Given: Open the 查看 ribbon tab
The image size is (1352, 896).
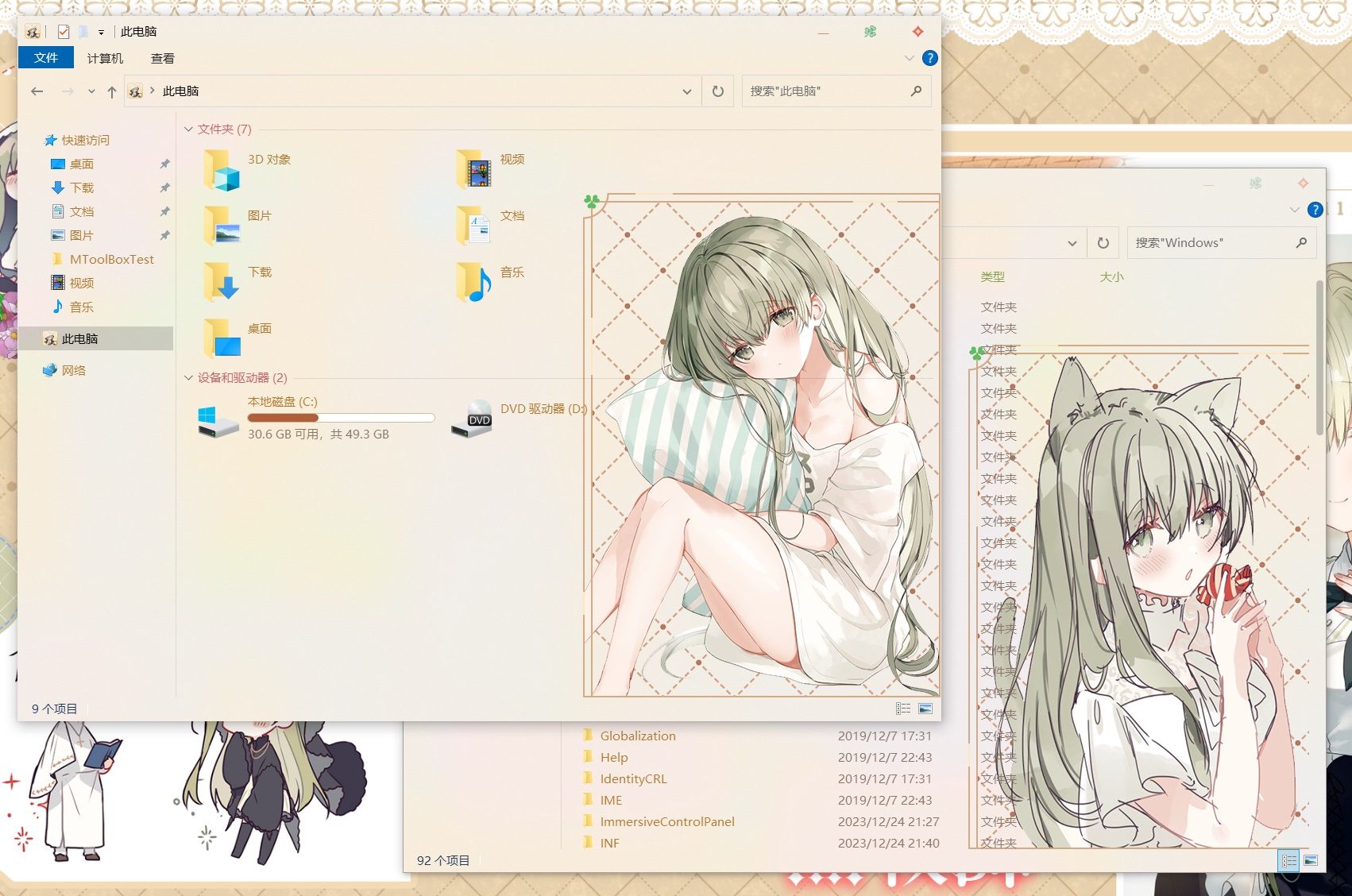Looking at the screenshot, I should 163,58.
